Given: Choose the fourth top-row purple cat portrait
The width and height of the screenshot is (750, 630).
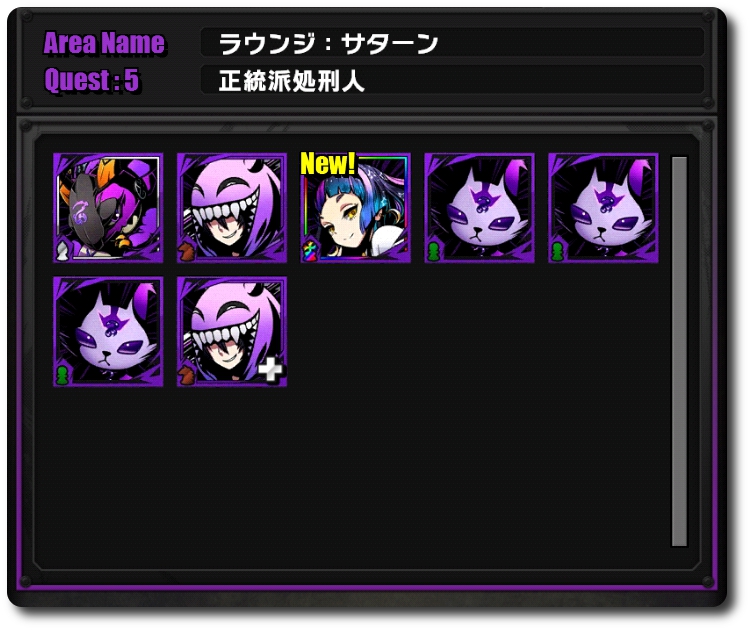Looking at the screenshot, I should pyautogui.click(x=479, y=208).
